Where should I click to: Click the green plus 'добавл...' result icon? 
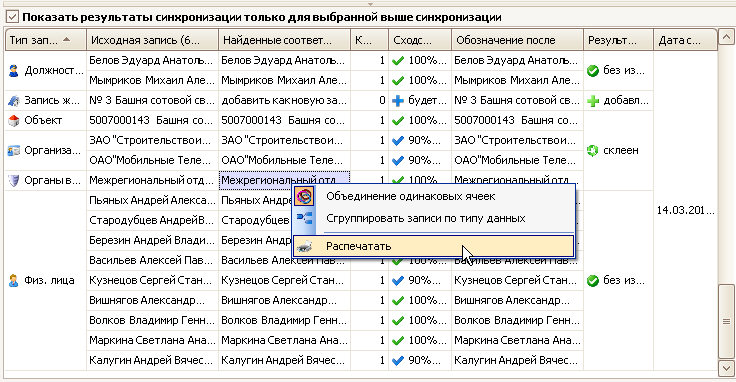pyautogui.click(x=593, y=100)
